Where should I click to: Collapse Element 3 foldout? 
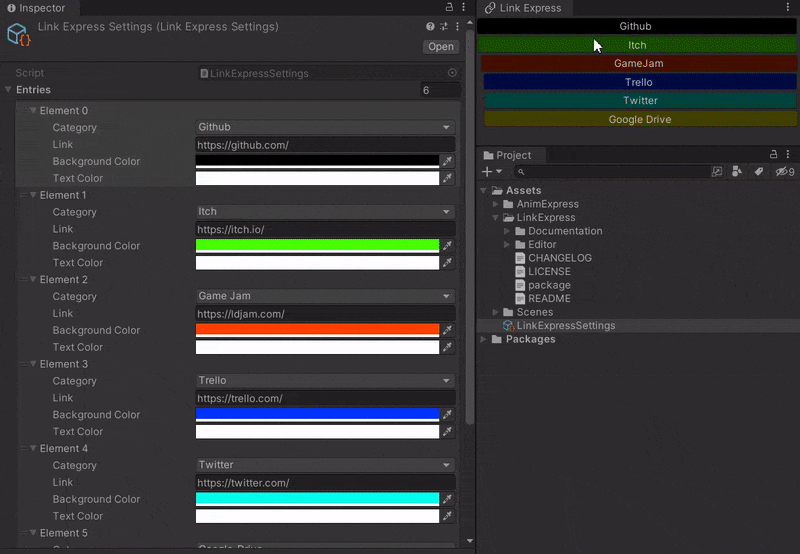pyautogui.click(x=33, y=364)
